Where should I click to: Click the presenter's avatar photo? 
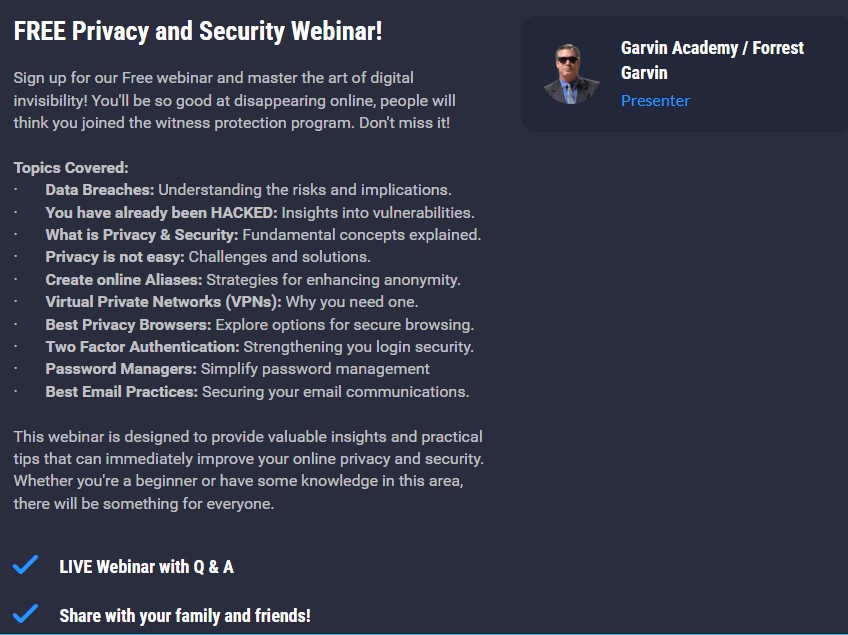click(571, 74)
